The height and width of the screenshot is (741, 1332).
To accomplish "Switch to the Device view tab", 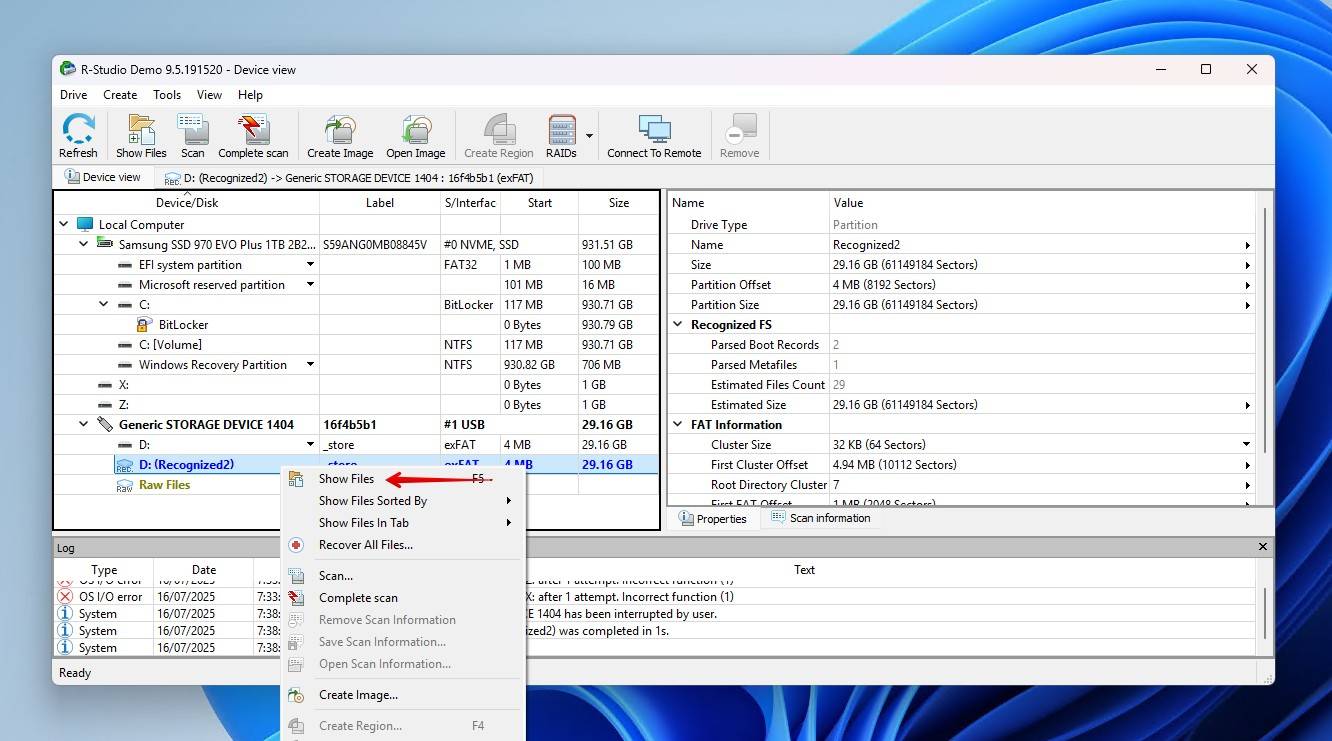I will tap(102, 177).
